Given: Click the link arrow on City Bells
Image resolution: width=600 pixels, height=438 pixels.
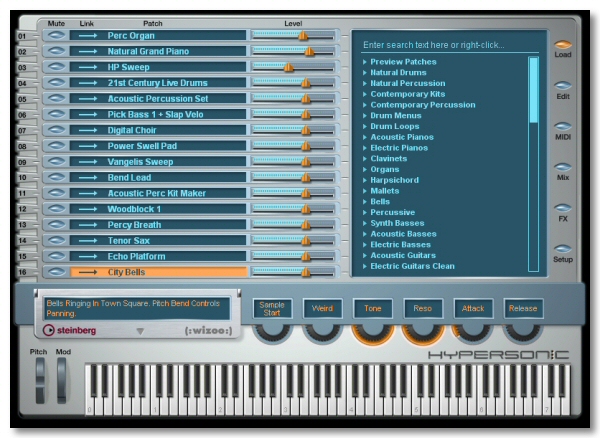Looking at the screenshot, I should tap(88, 272).
